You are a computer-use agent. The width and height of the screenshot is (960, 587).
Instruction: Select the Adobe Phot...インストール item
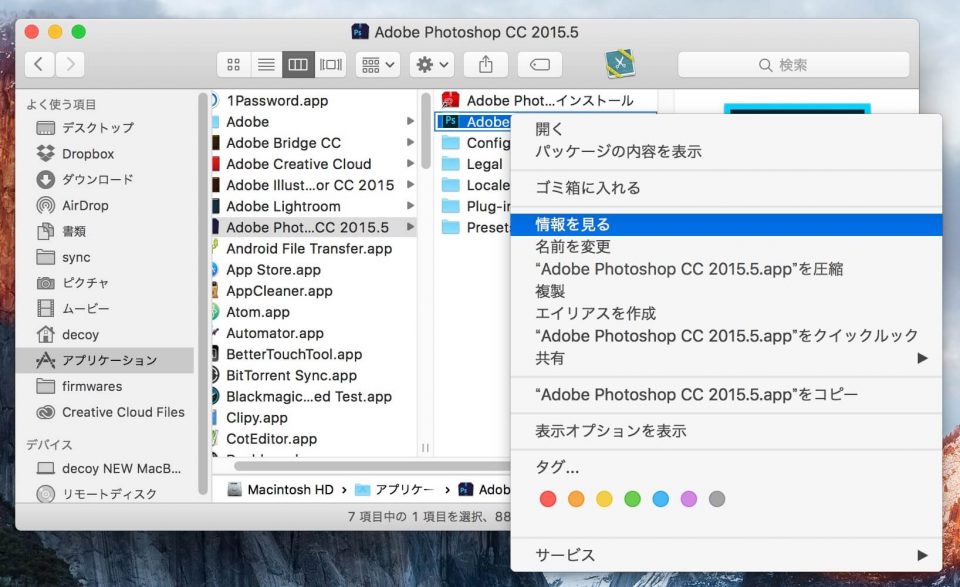click(546, 100)
